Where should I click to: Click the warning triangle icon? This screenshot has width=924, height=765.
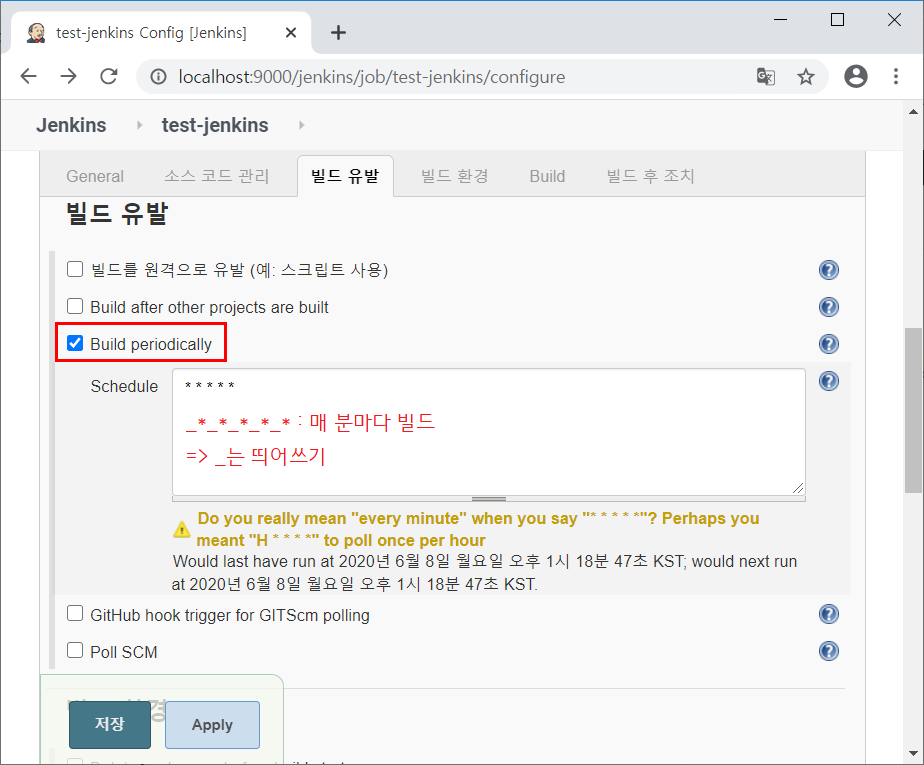[x=182, y=529]
